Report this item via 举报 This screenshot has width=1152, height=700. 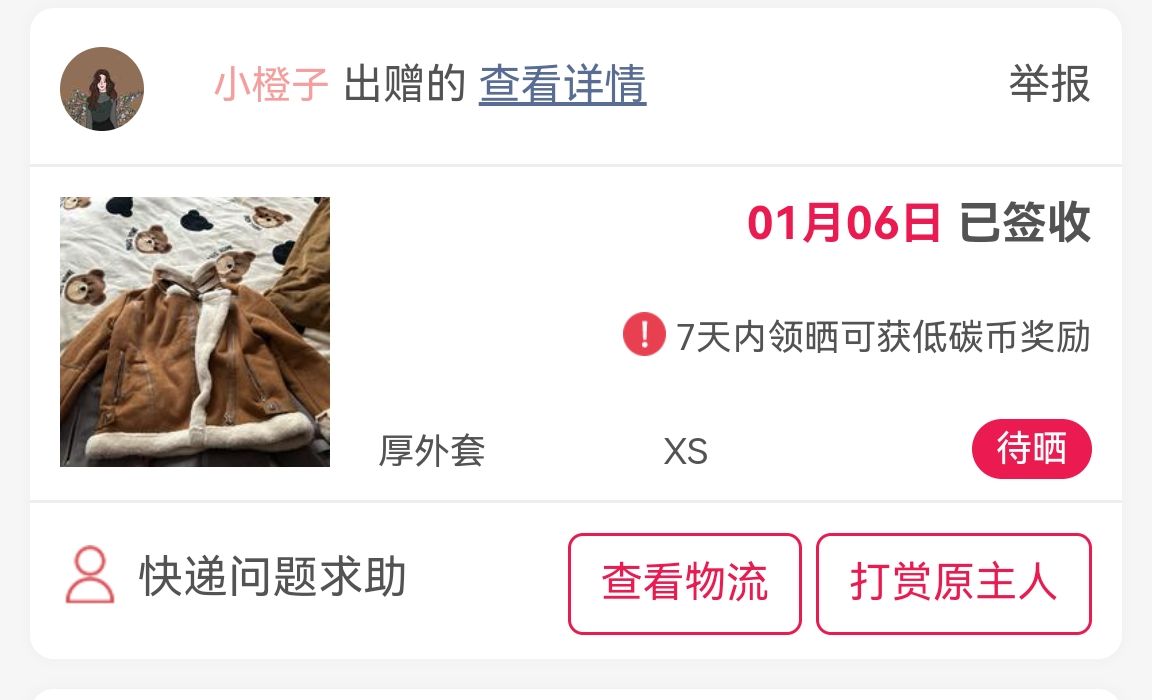[1049, 84]
